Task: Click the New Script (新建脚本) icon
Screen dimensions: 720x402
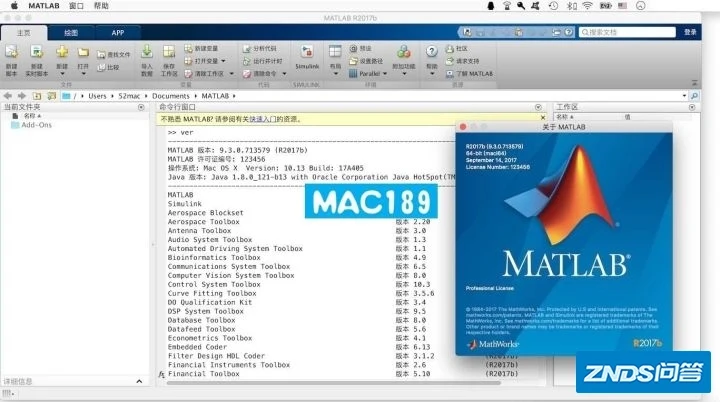Action: [x=11, y=52]
